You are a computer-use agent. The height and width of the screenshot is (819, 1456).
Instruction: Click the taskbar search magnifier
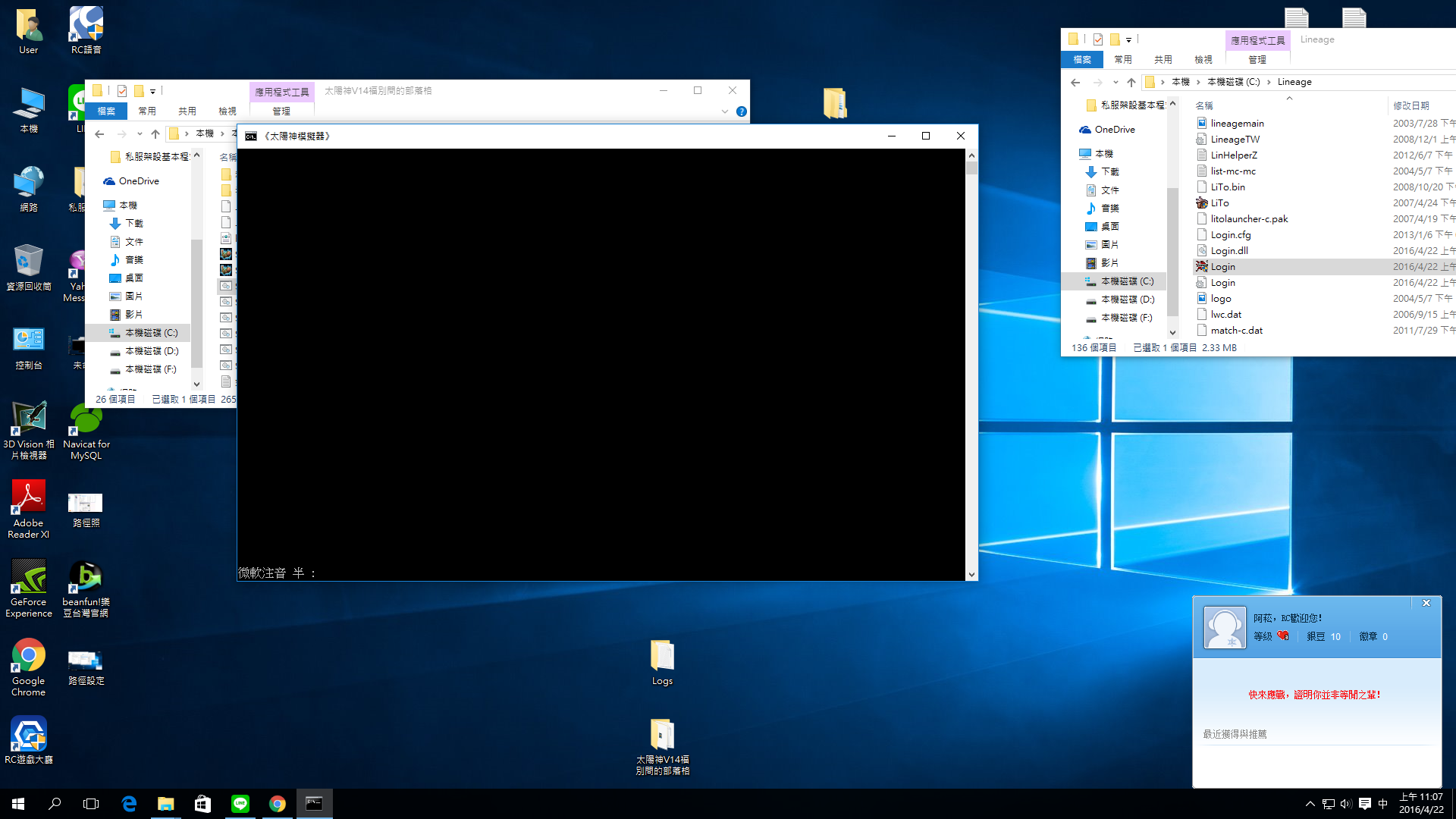click(55, 804)
